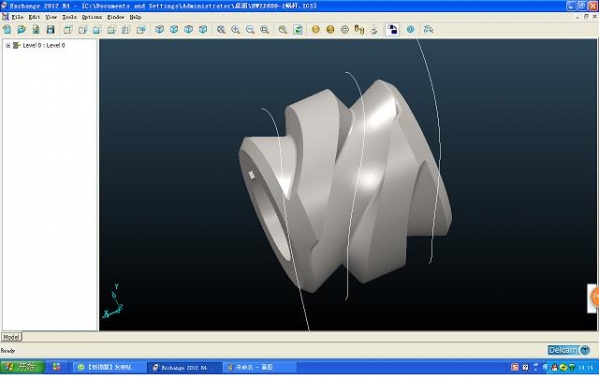Screen dimensions: 599x379
Task: Select the first blue isometric view cube
Action: (159, 29)
